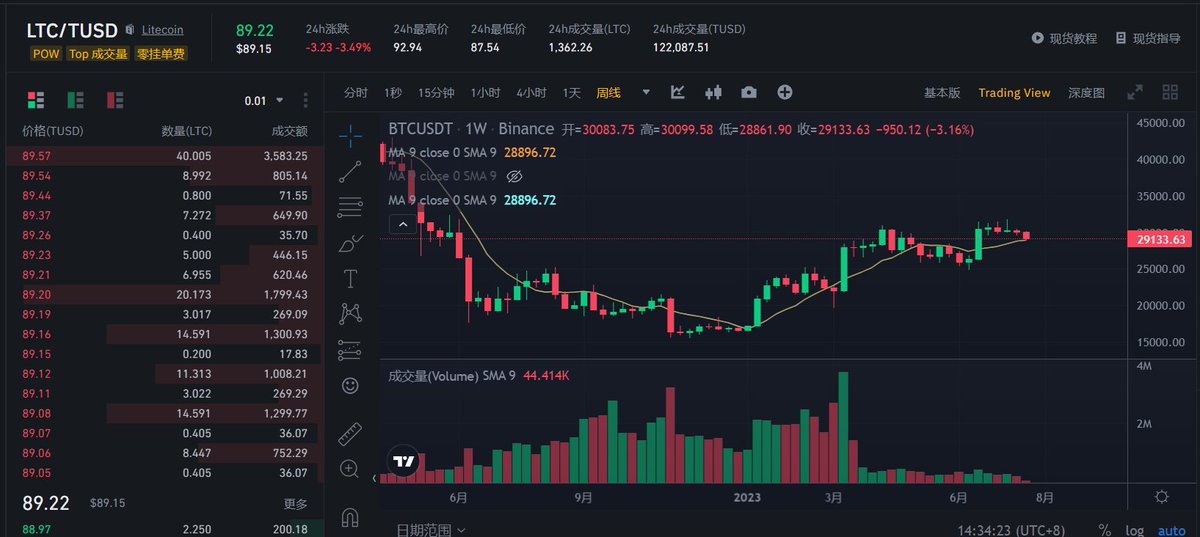Add a comparison with the plus icon
The height and width of the screenshot is (537, 1200).
785,92
